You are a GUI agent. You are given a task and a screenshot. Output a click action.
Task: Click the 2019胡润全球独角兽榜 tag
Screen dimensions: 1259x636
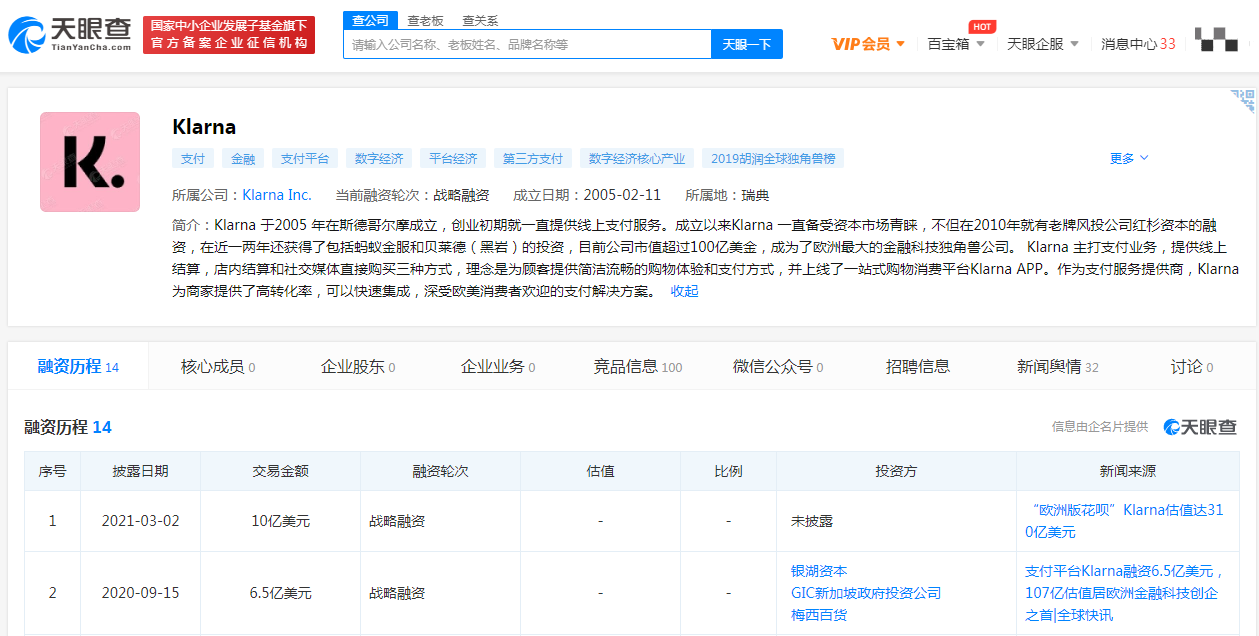pyautogui.click(x=773, y=158)
